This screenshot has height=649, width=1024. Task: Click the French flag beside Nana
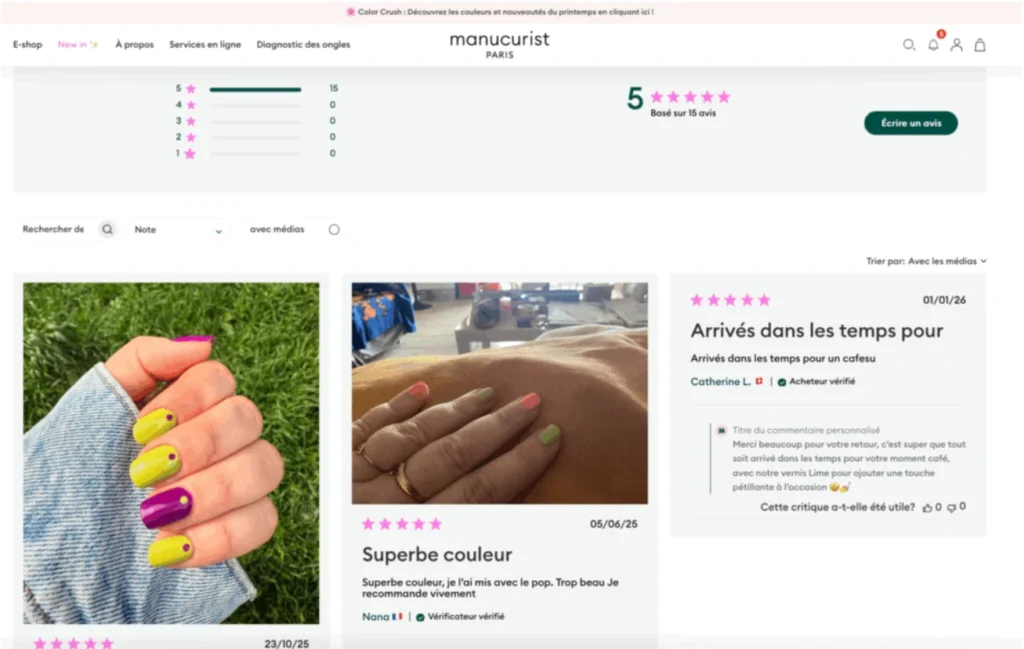[397, 616]
